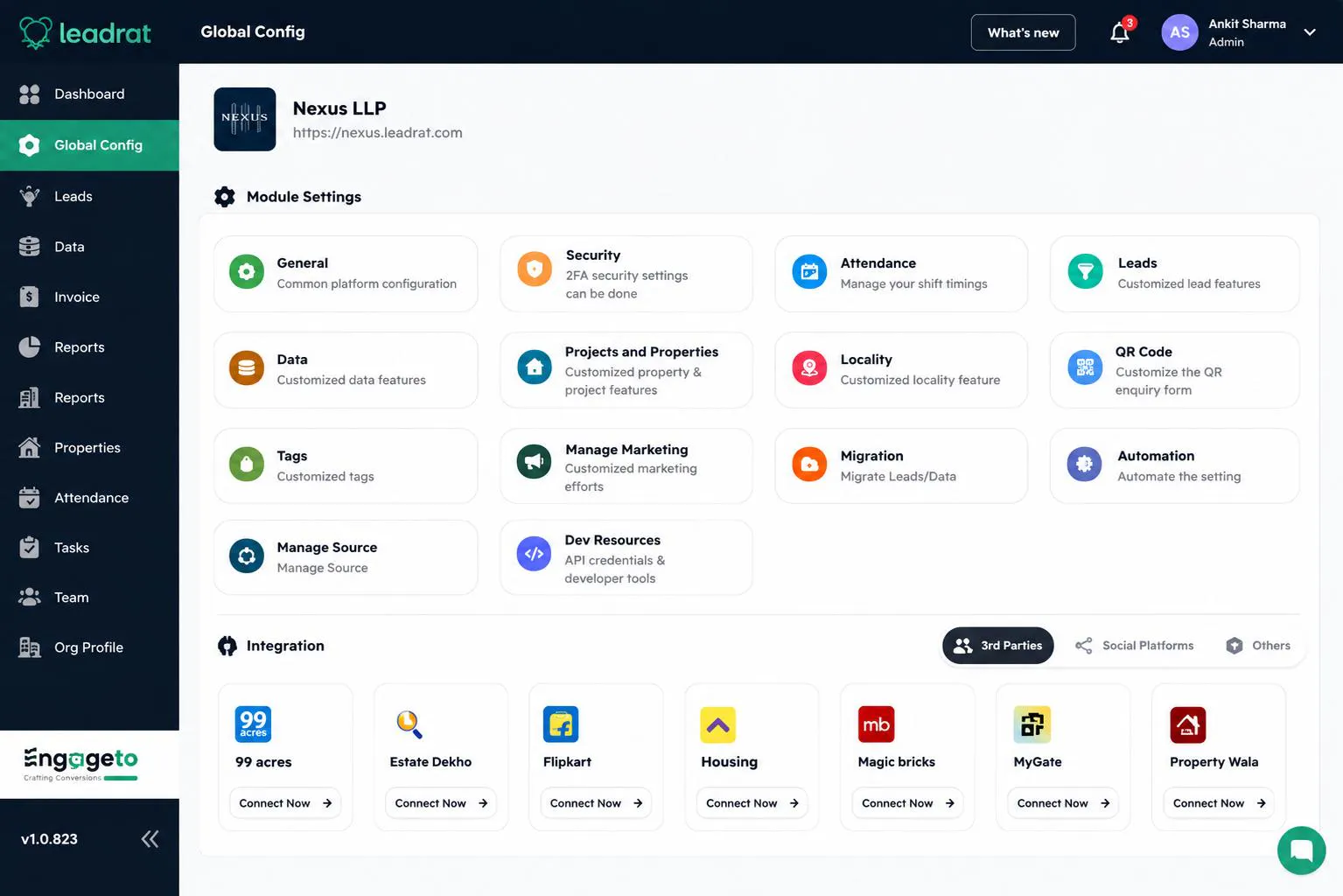
Task: Switch to the Social Platforms tab
Action: point(1134,646)
